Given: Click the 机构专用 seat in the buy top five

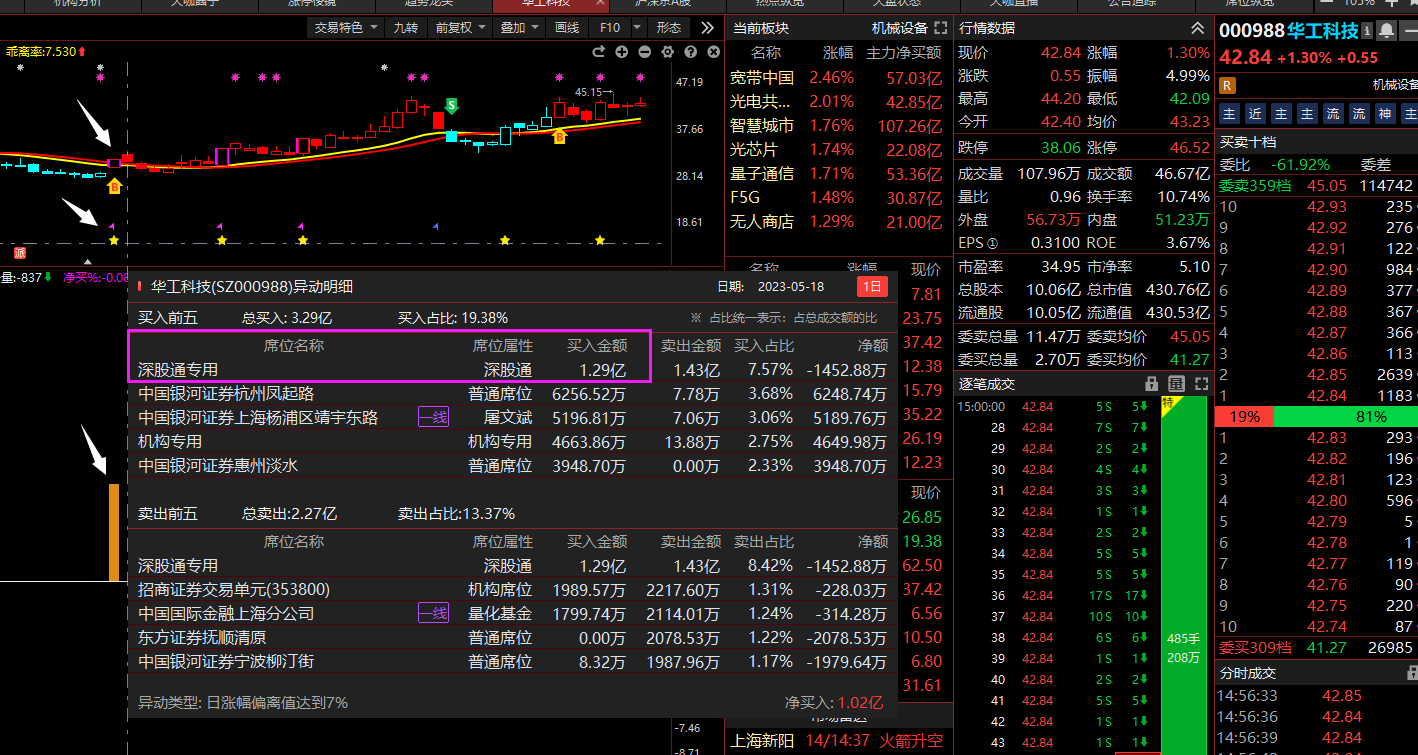Looking at the screenshot, I should [513, 442].
